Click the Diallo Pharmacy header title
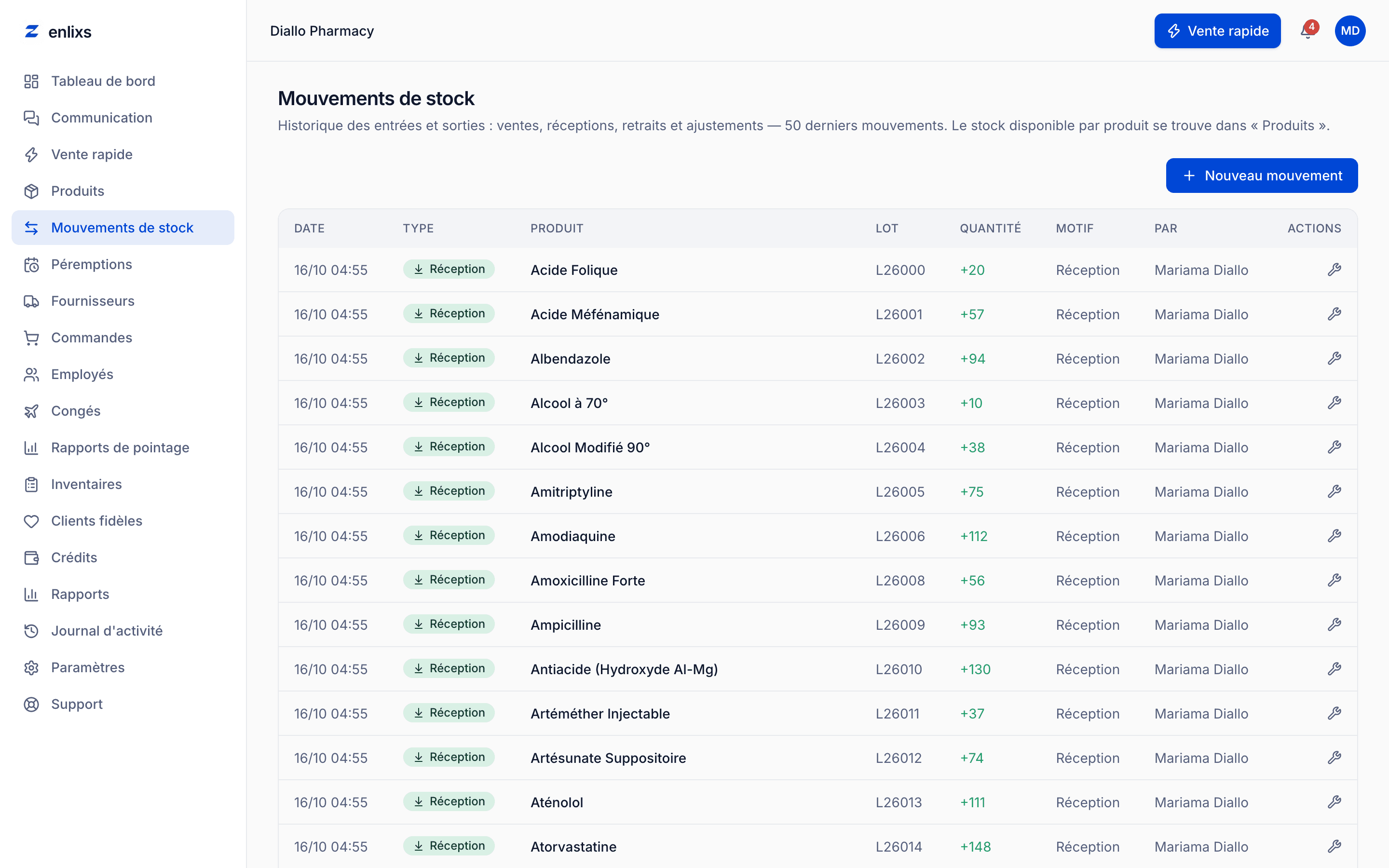This screenshot has height=868, width=1389. click(322, 31)
